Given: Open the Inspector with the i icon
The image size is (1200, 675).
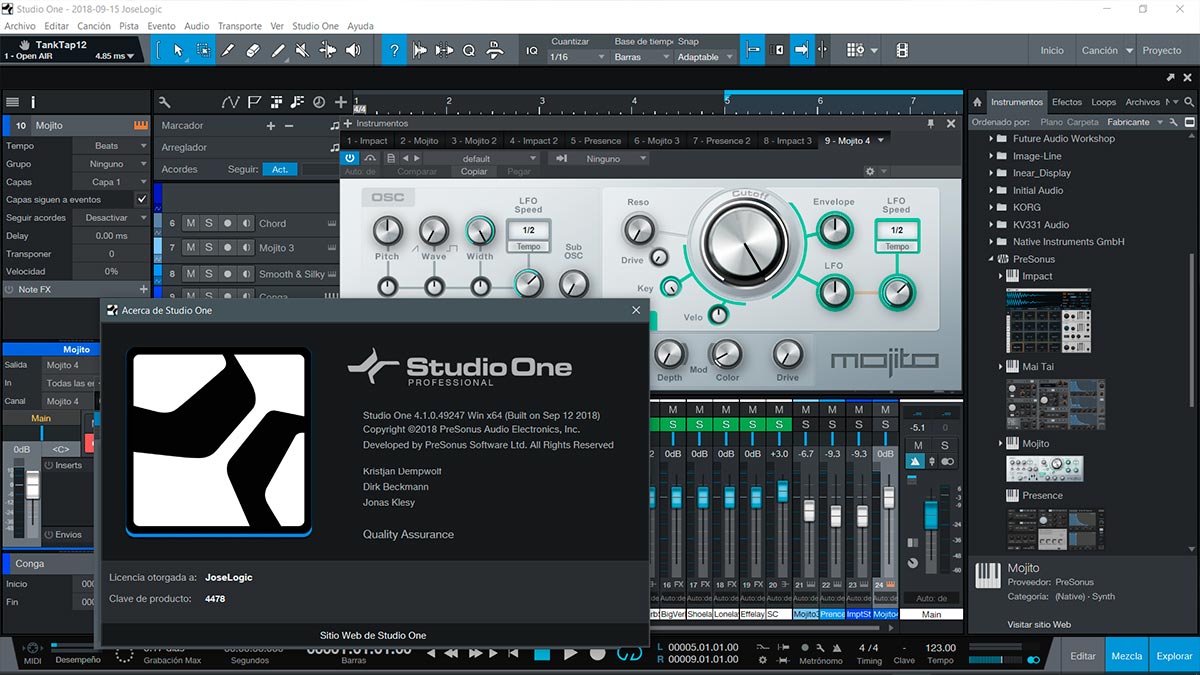Looking at the screenshot, I should tap(33, 102).
